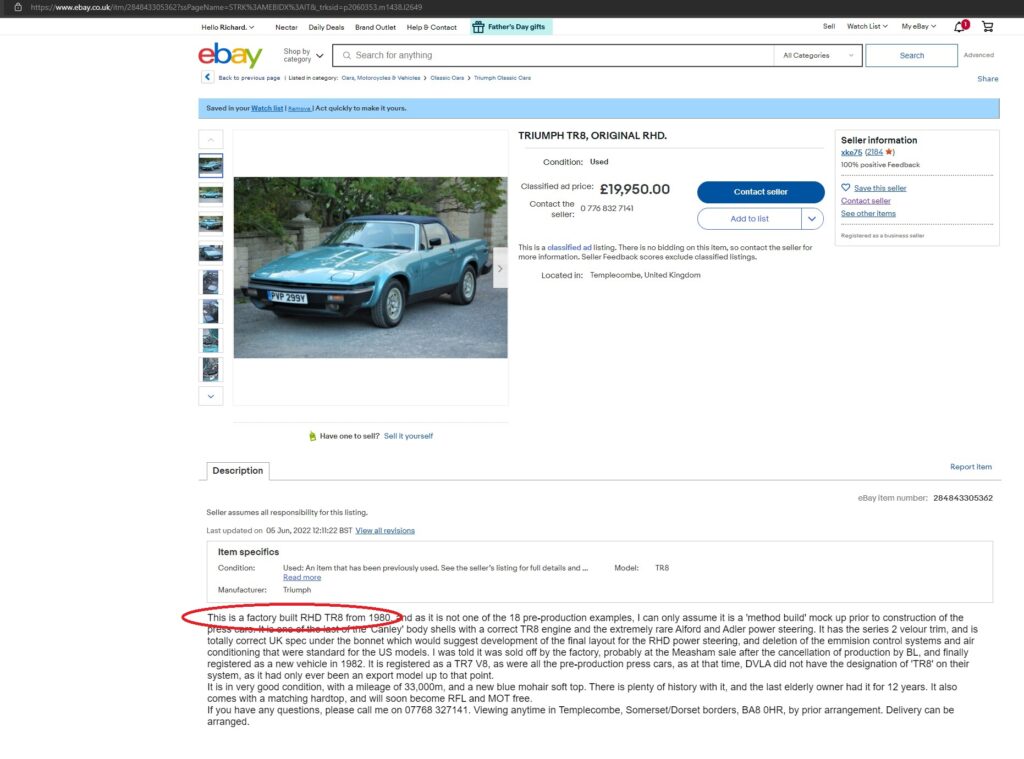The image size is (1024, 759).
Task: Select the first car thumbnail
Action: 210,166
